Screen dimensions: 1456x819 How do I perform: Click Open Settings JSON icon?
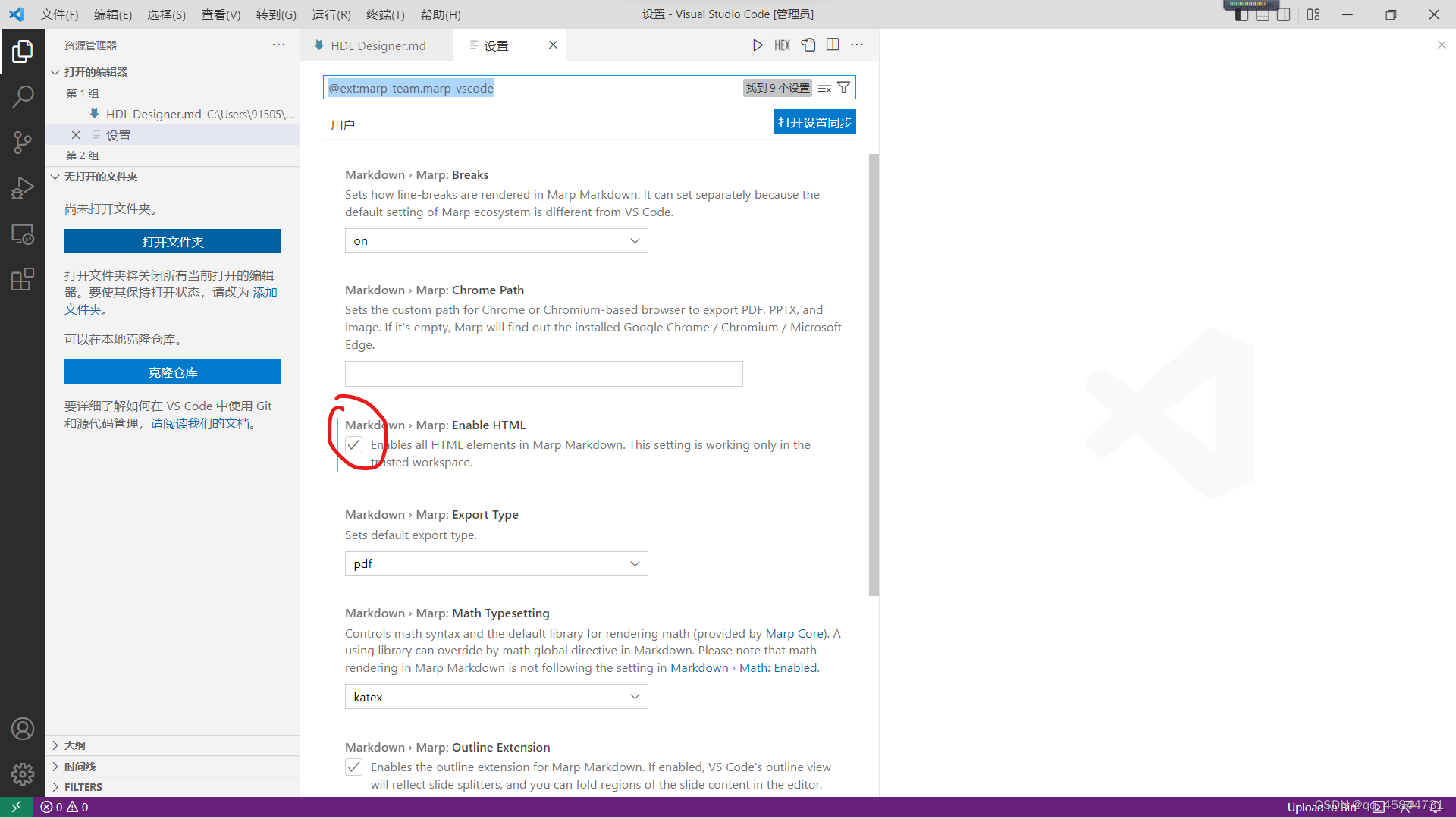[x=808, y=45]
